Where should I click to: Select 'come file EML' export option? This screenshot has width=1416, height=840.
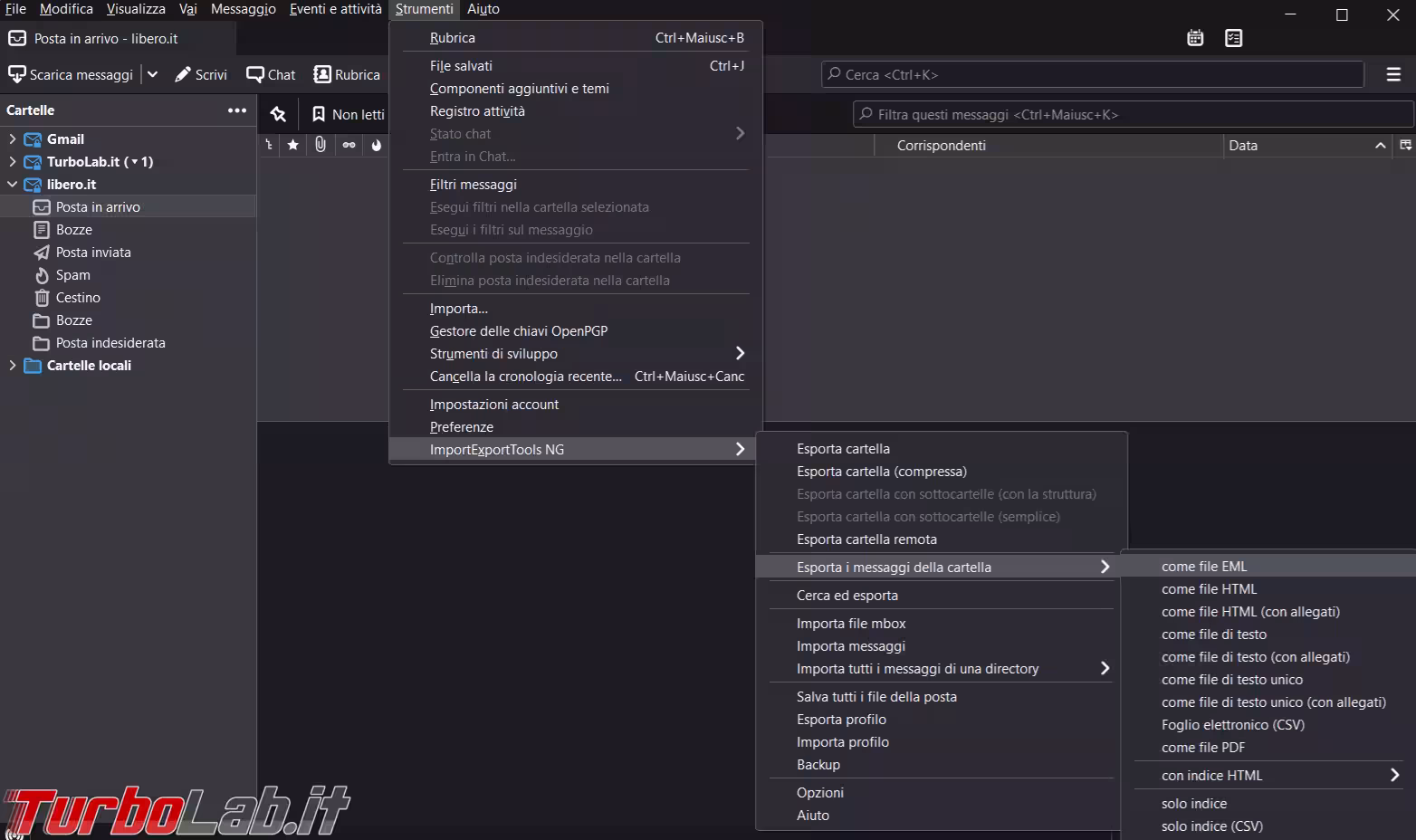[1204, 567]
